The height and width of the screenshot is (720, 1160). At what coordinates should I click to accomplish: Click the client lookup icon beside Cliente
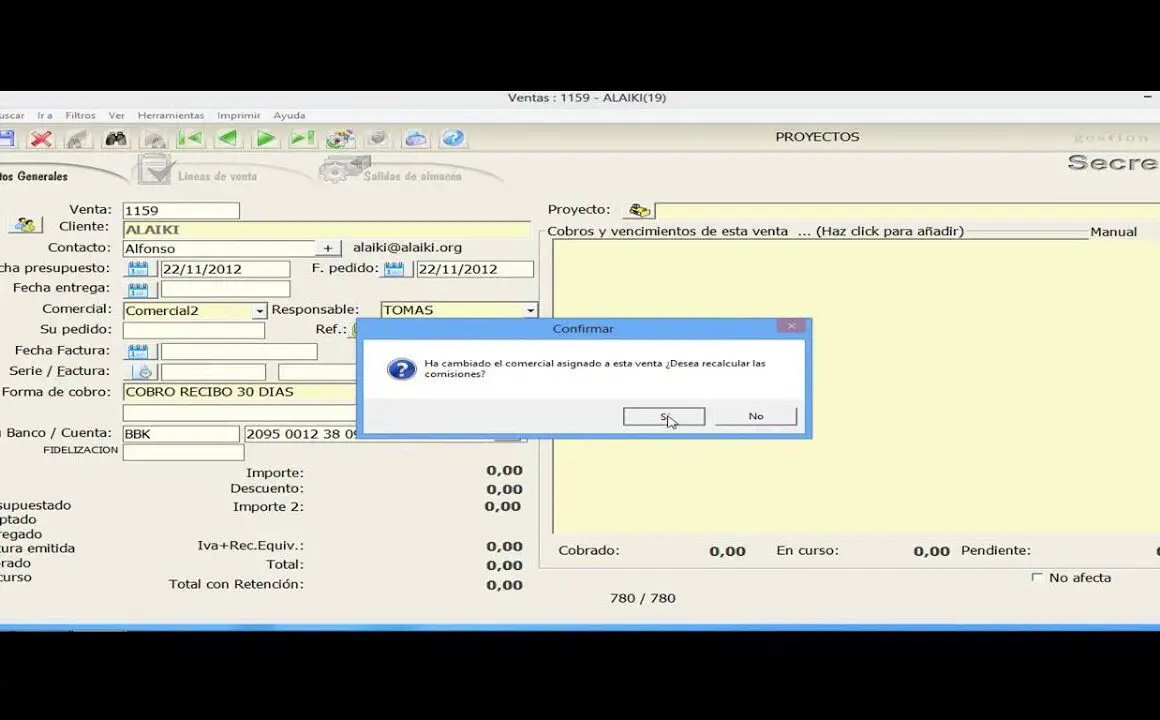pos(26,226)
